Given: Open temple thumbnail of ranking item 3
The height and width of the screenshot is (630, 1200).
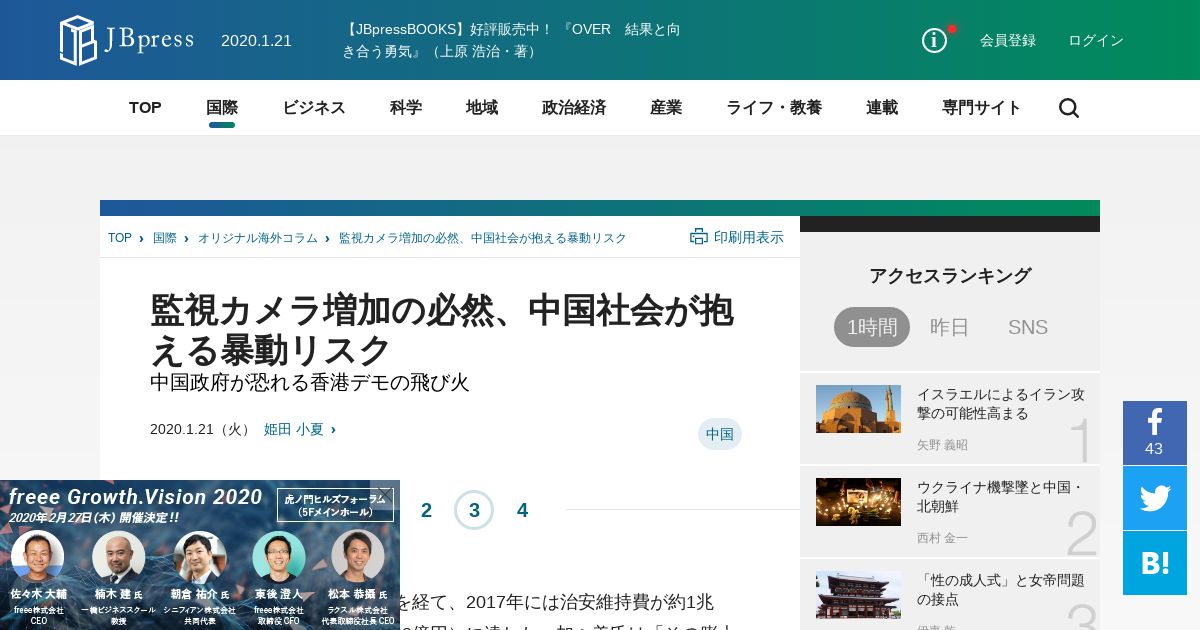Looking at the screenshot, I should point(858,595).
